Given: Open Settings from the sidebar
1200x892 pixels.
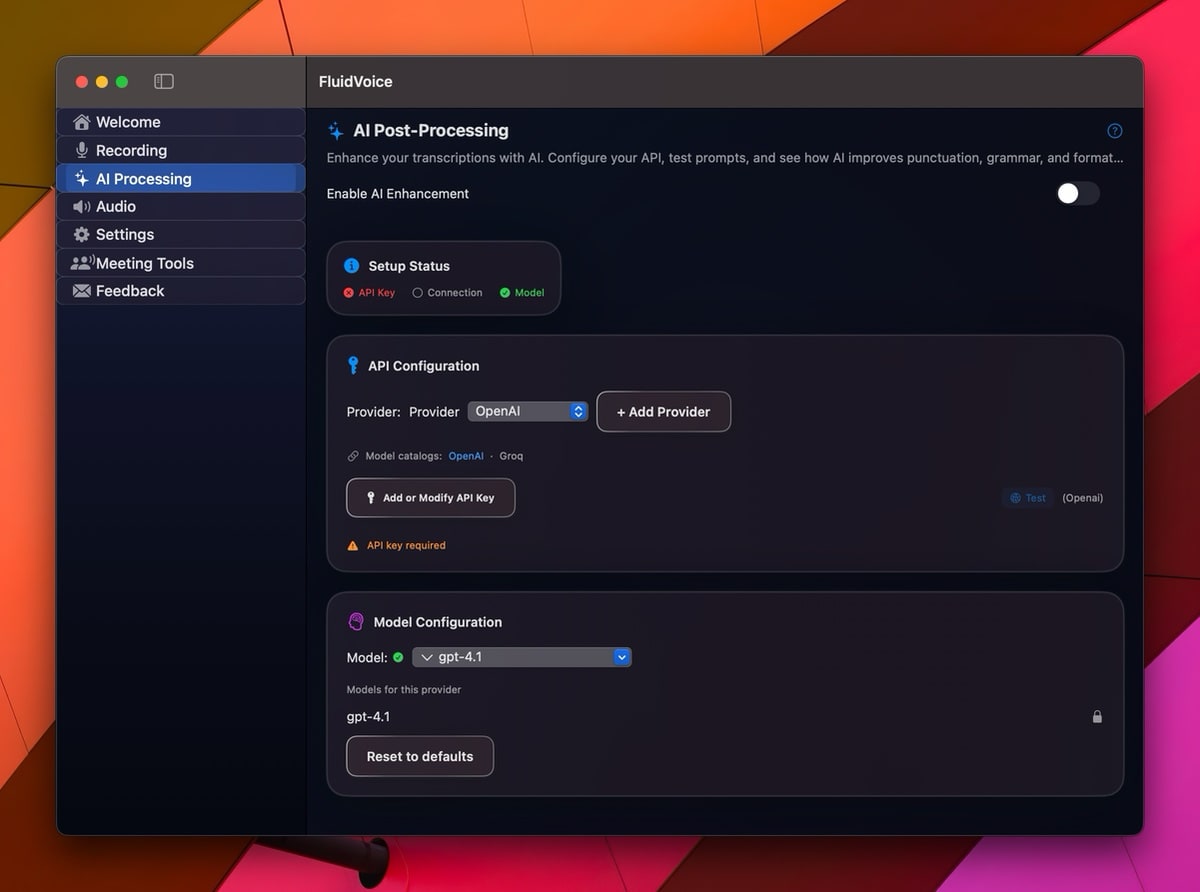Looking at the screenshot, I should pos(124,234).
